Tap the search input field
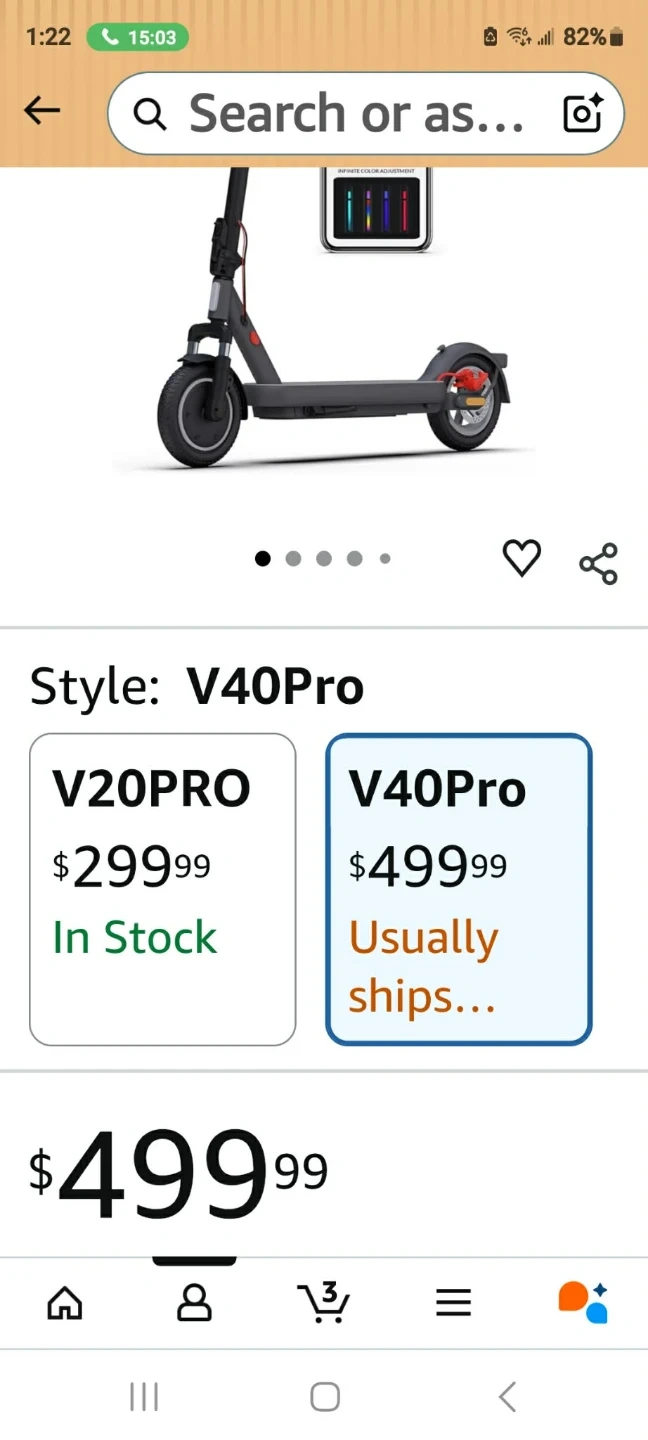The height and width of the screenshot is (1440, 648). click(355, 114)
